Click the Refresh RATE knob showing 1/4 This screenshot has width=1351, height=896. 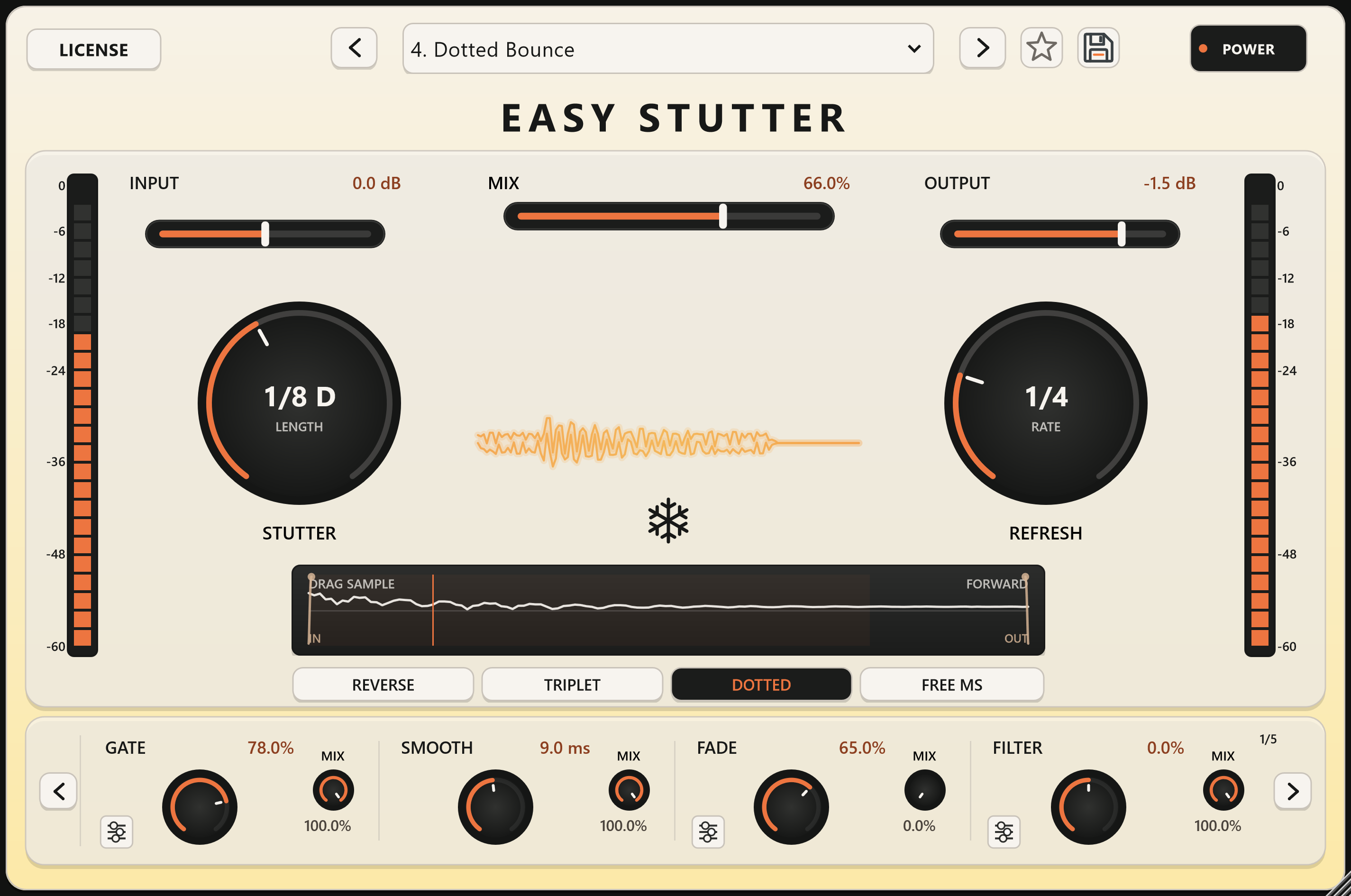click(1045, 403)
